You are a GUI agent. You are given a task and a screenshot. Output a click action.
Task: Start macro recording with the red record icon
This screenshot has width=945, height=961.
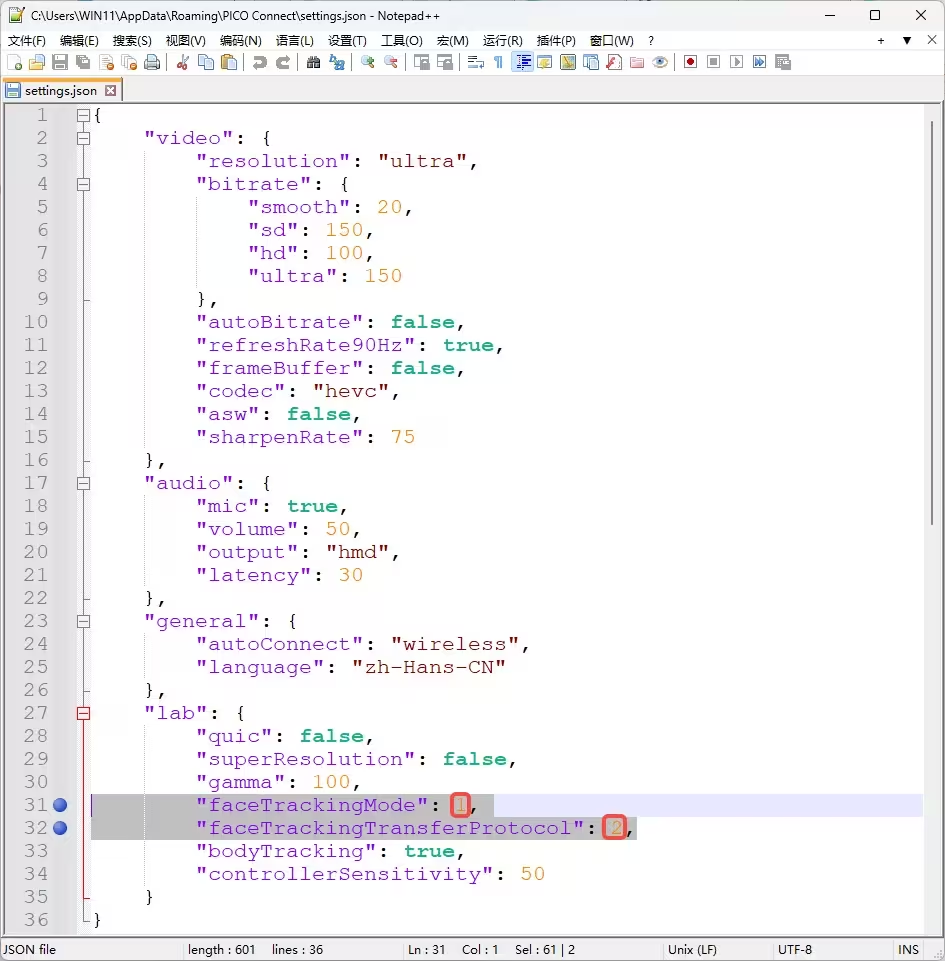(690, 62)
